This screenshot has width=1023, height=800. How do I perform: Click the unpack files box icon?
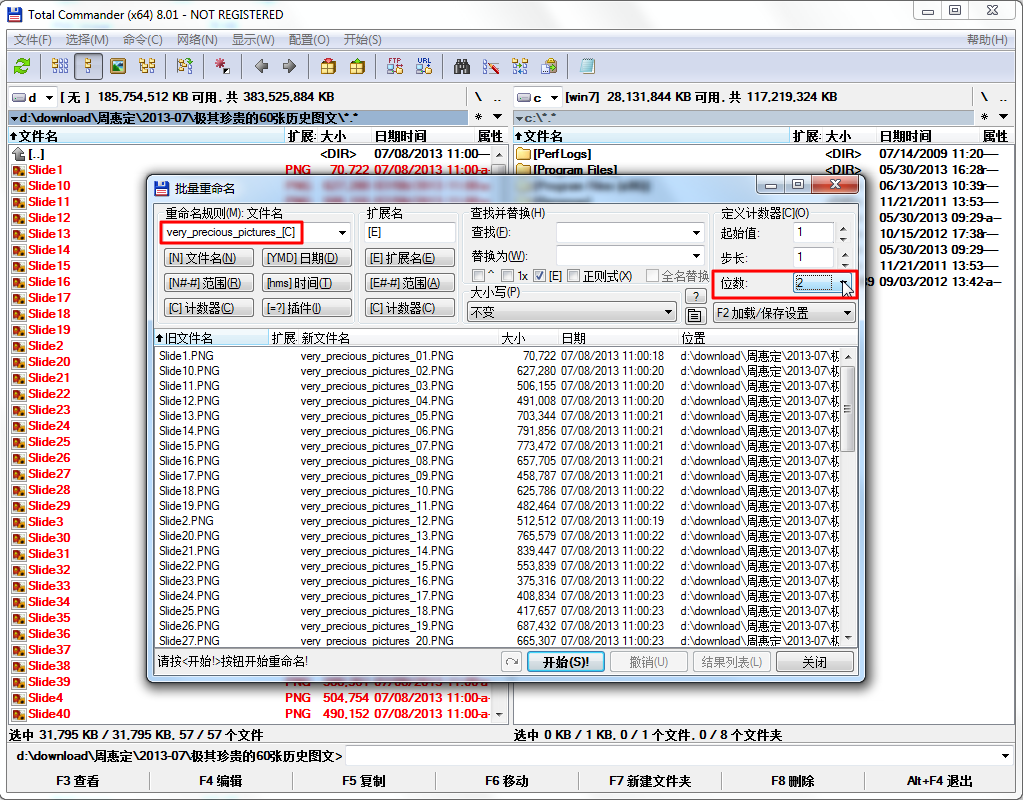point(357,66)
